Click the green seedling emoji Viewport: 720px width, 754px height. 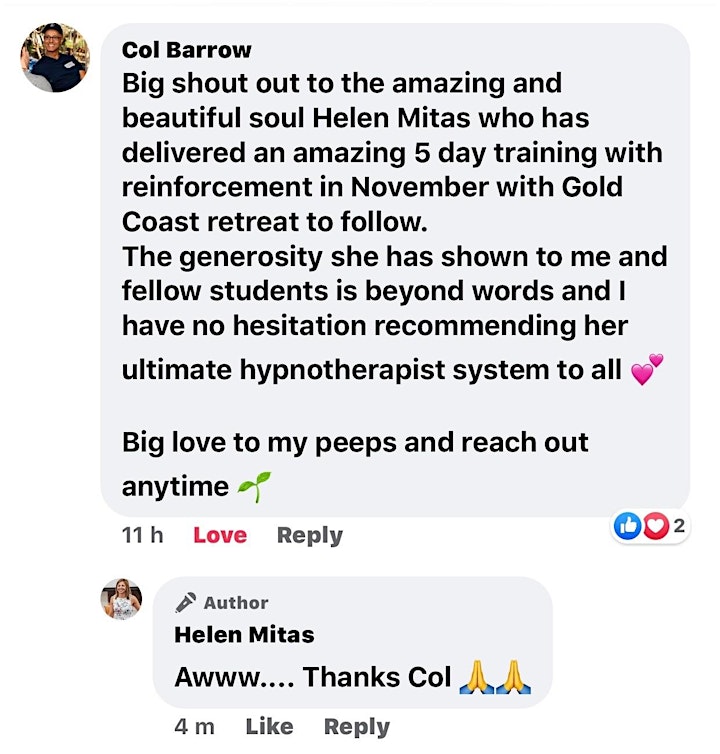[x=254, y=487]
